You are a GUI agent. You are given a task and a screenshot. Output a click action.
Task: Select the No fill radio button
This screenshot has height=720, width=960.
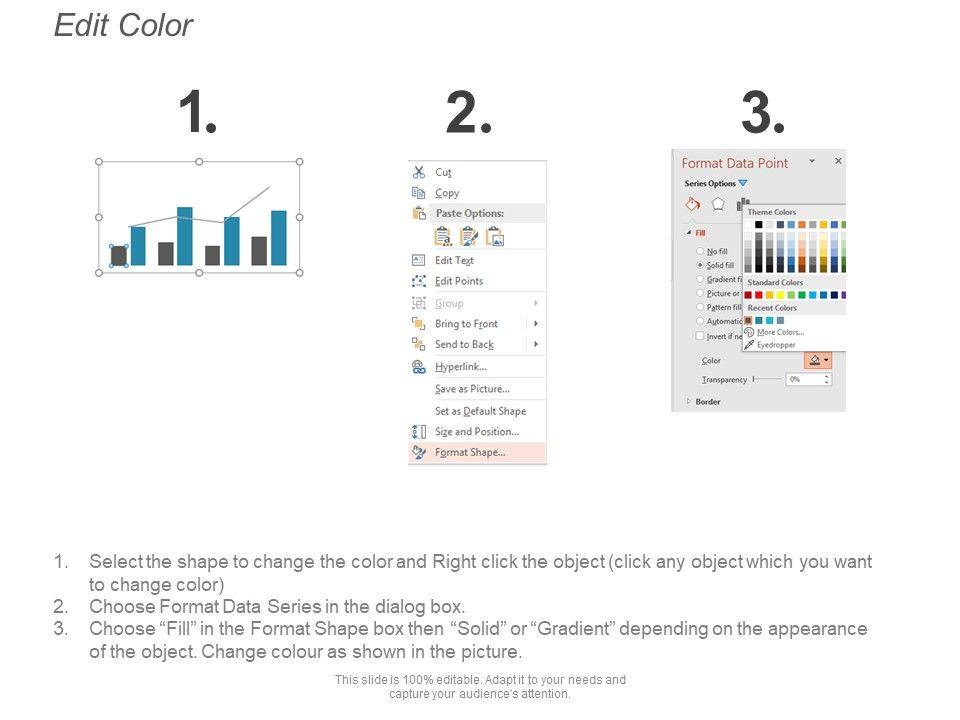point(700,251)
